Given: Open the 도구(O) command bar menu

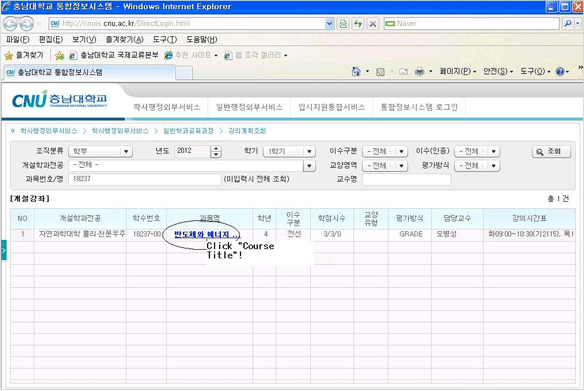Looking at the screenshot, I should (535, 71).
